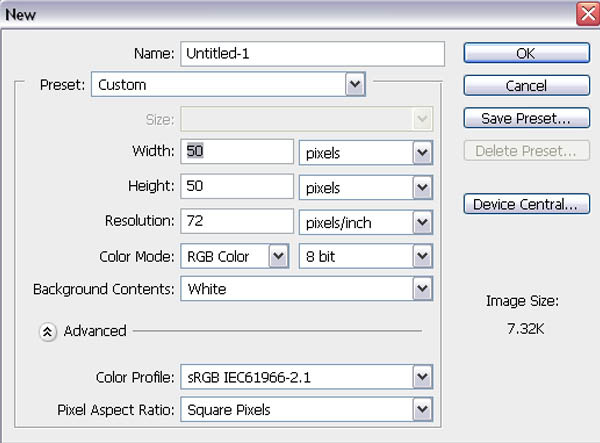Click the Width input field

point(236,153)
